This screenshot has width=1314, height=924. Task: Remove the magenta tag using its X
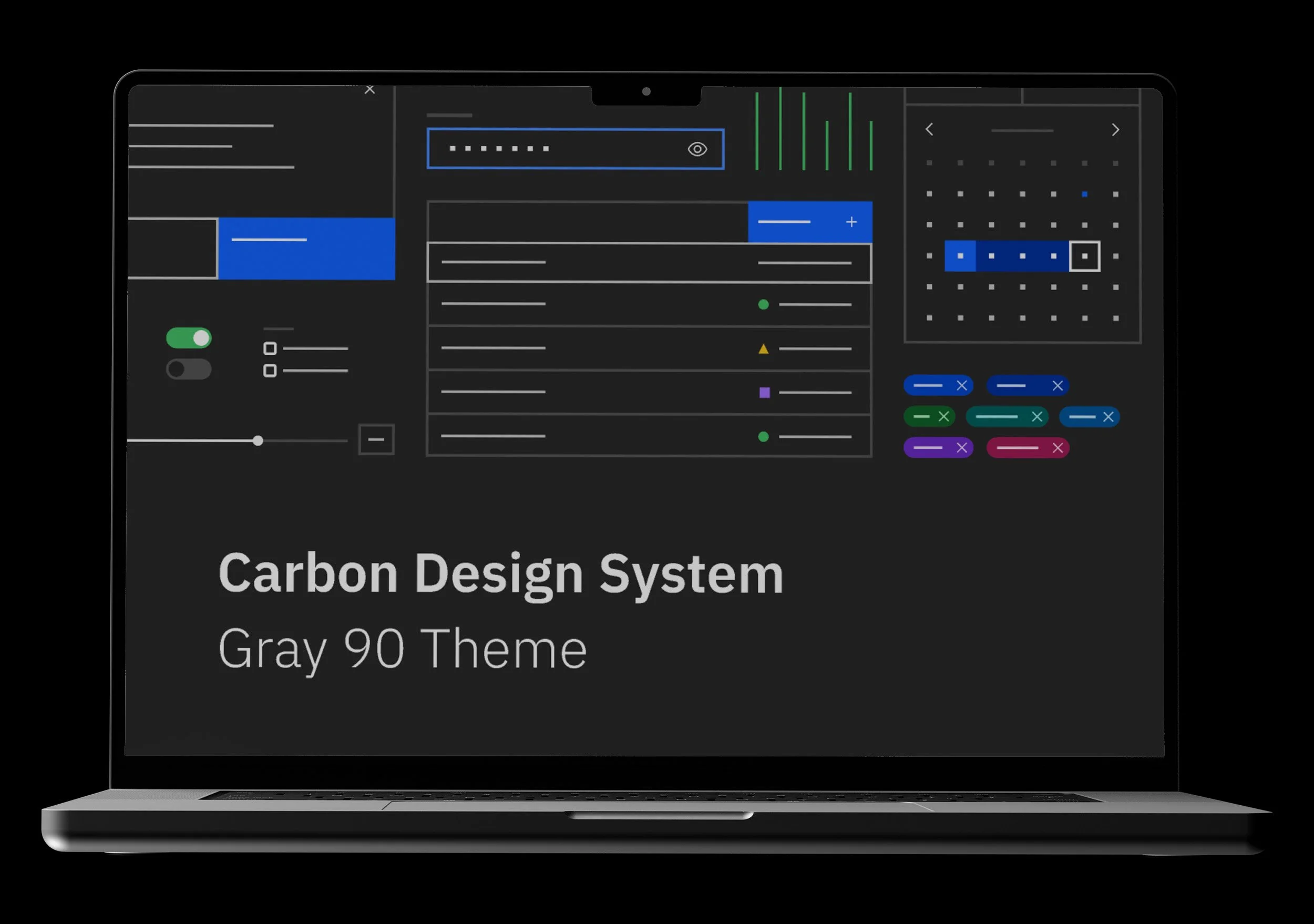coord(1058,448)
